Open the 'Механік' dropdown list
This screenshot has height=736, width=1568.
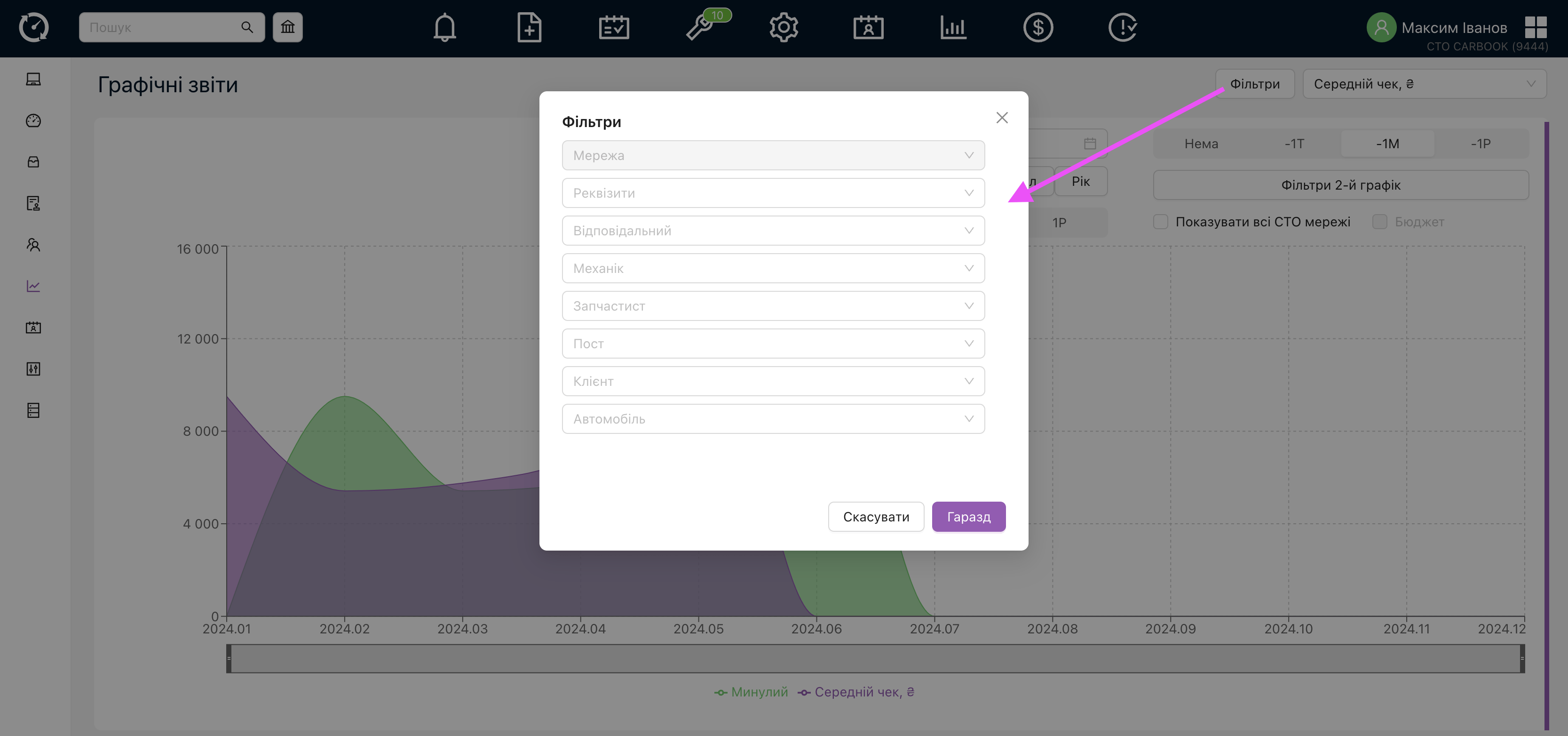click(x=773, y=268)
